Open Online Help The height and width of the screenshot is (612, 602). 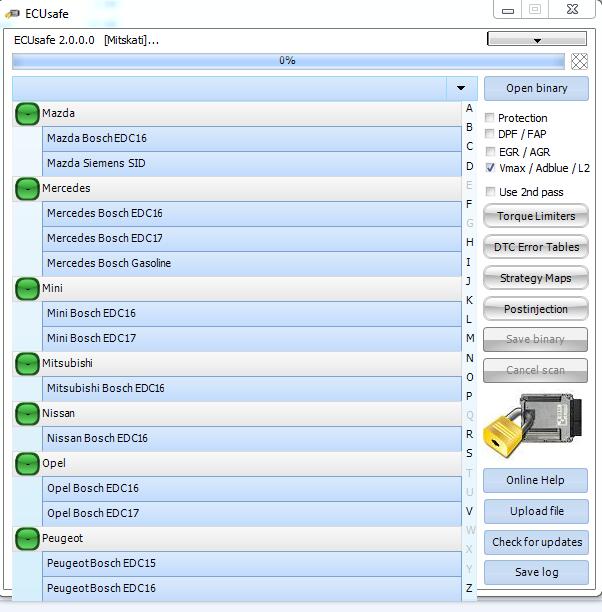click(535, 480)
